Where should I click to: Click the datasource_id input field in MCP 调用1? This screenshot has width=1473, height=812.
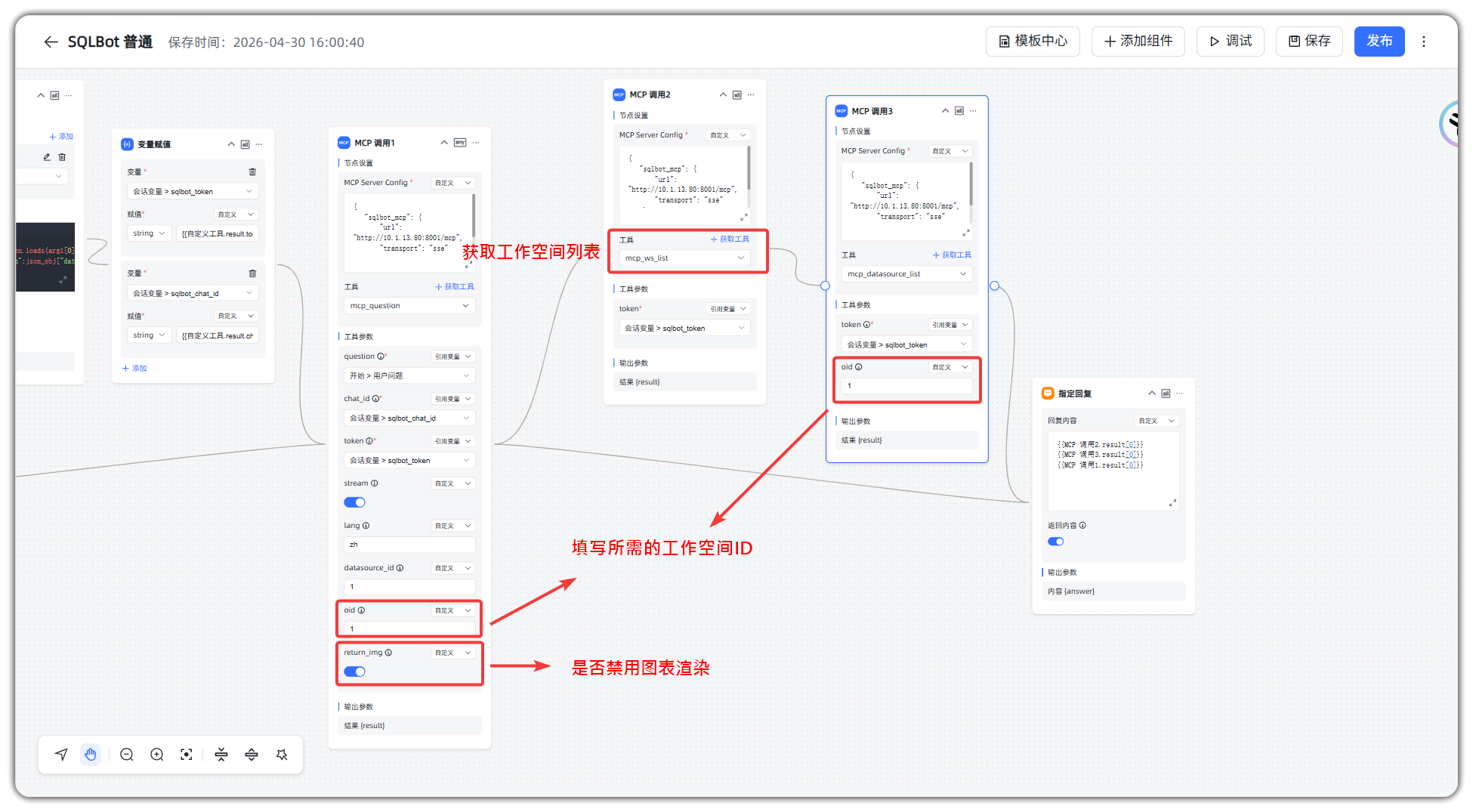[409, 586]
